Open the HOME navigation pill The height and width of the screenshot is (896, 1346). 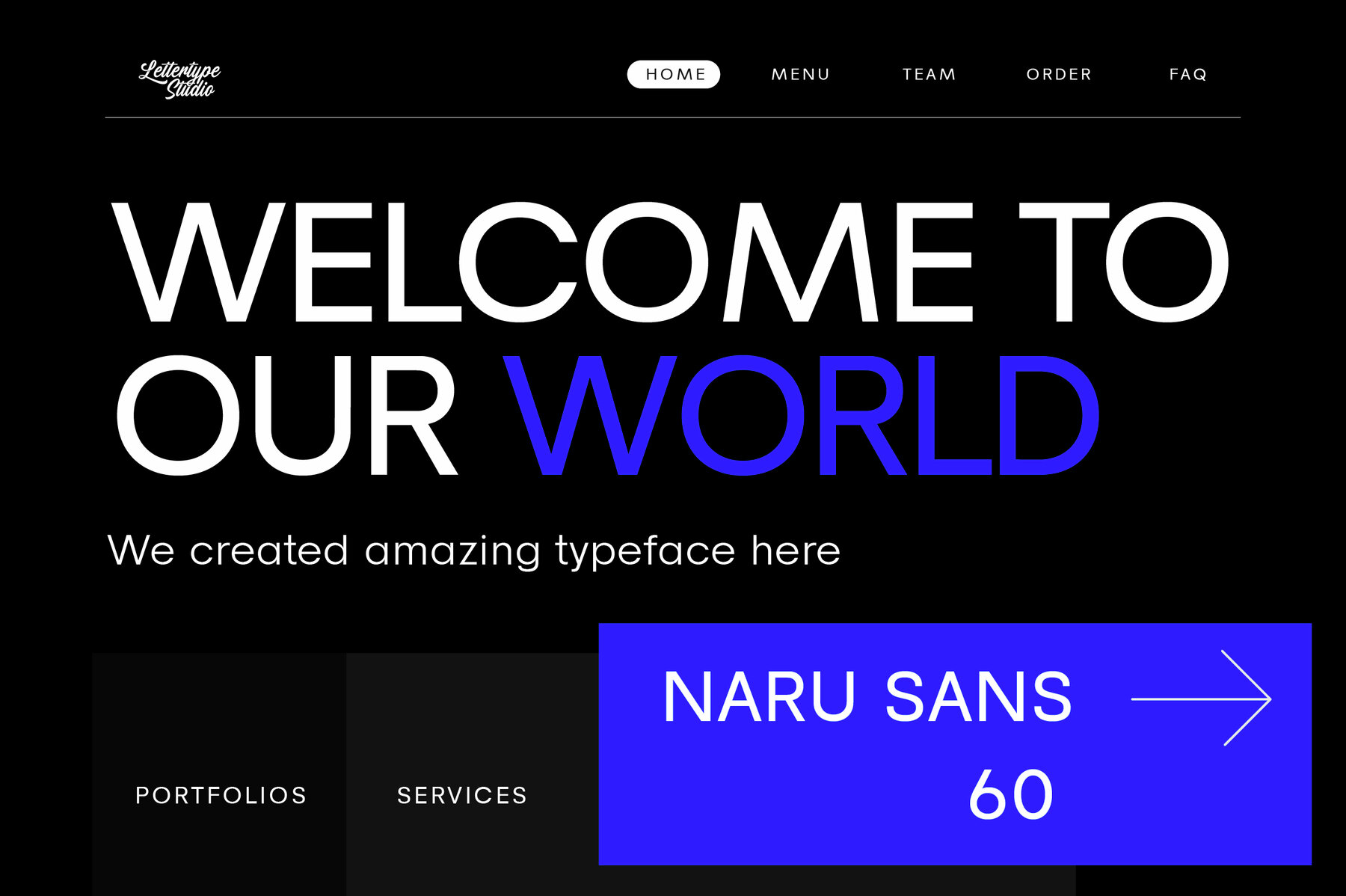click(x=673, y=73)
